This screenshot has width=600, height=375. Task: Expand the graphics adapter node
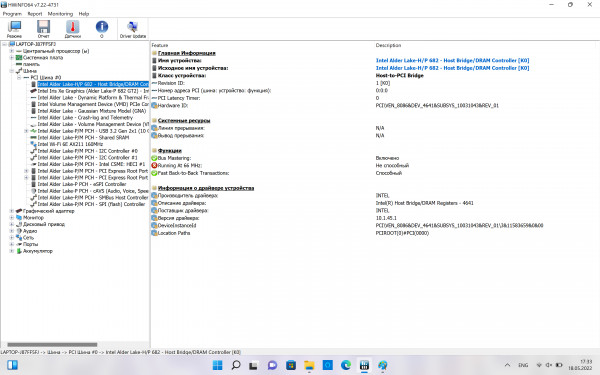click(11, 211)
